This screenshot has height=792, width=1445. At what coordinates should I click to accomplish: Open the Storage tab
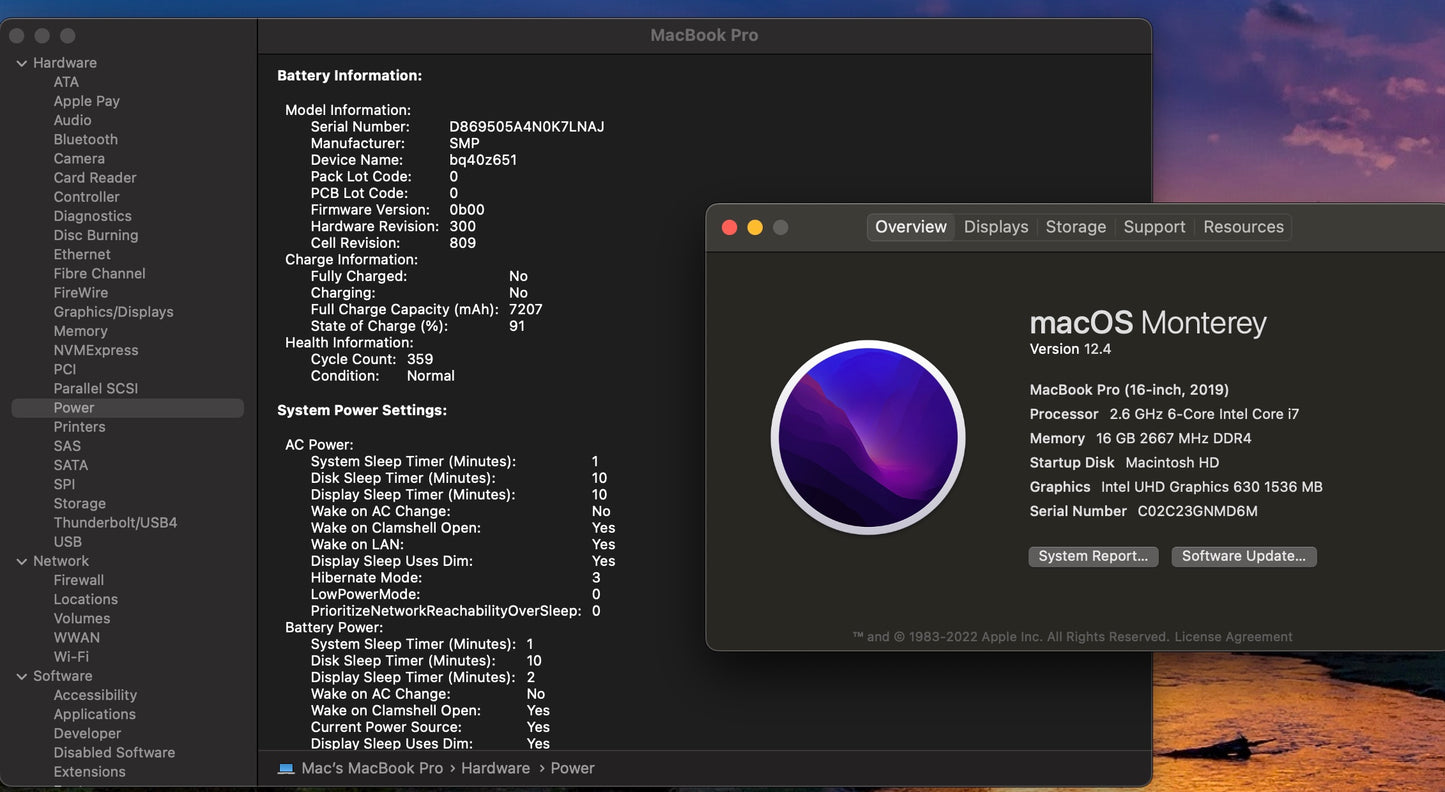click(x=1075, y=226)
